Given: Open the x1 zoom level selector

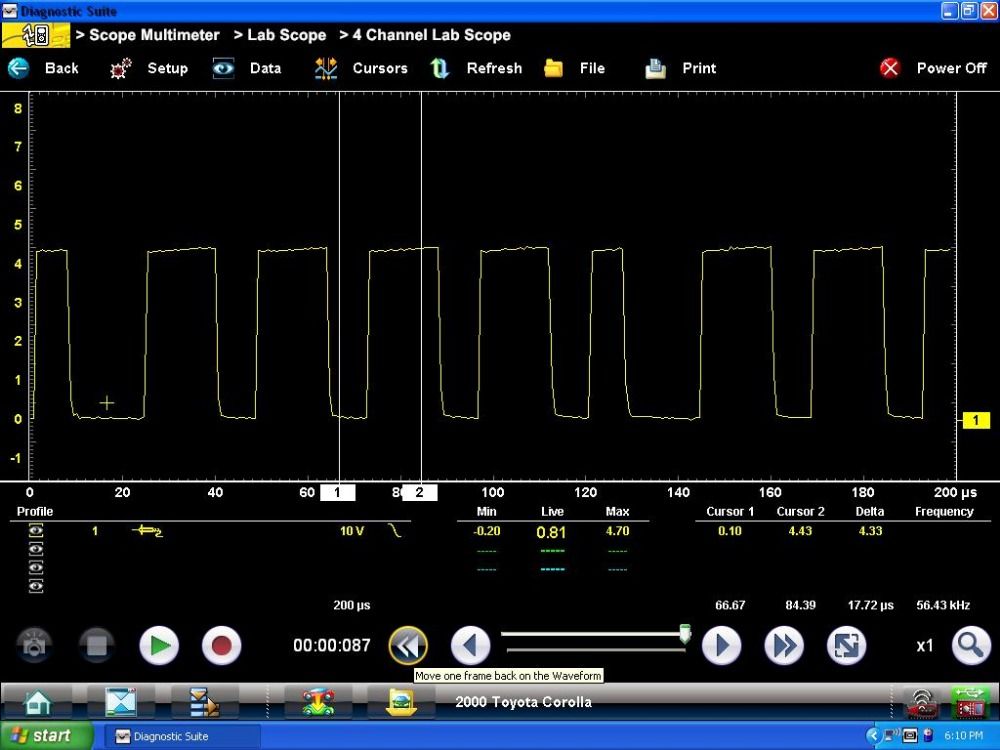Looking at the screenshot, I should (924, 645).
